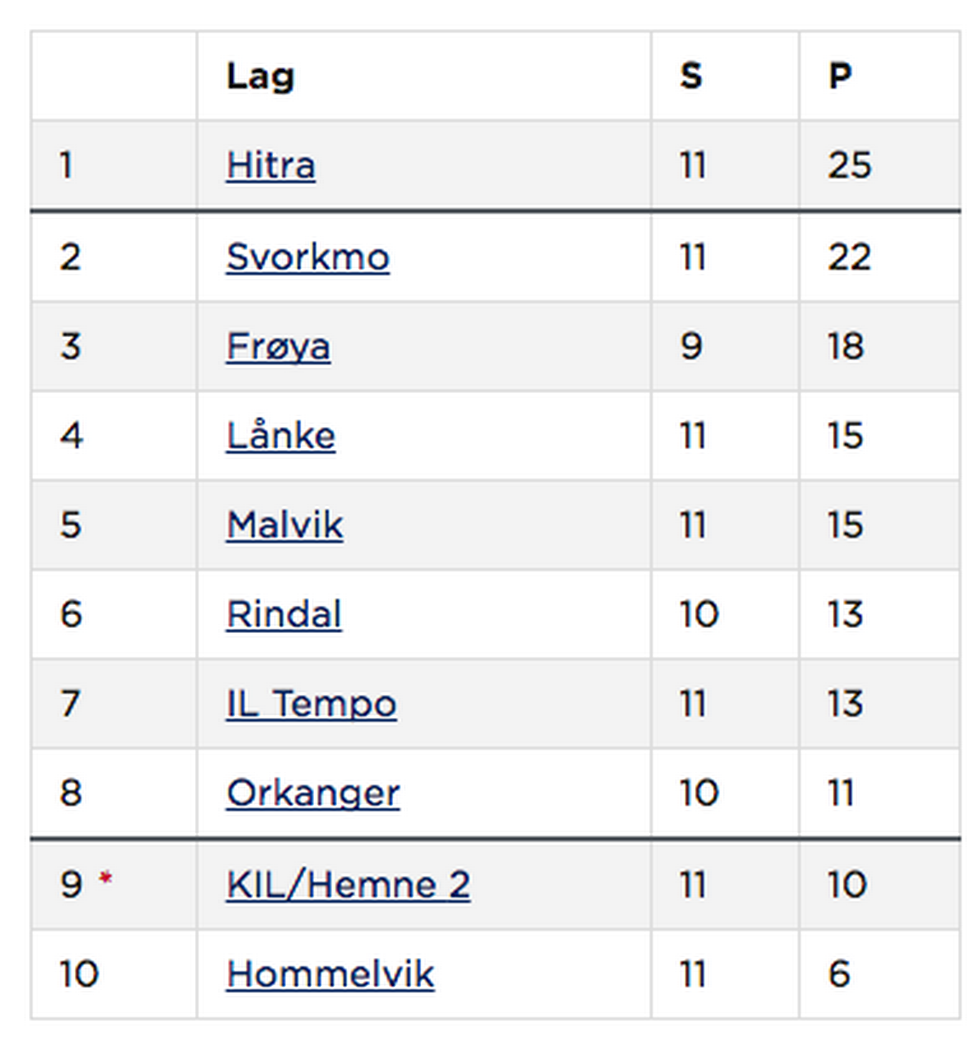Open the Svorkmo team link
The image size is (980, 1054).
click(x=307, y=257)
